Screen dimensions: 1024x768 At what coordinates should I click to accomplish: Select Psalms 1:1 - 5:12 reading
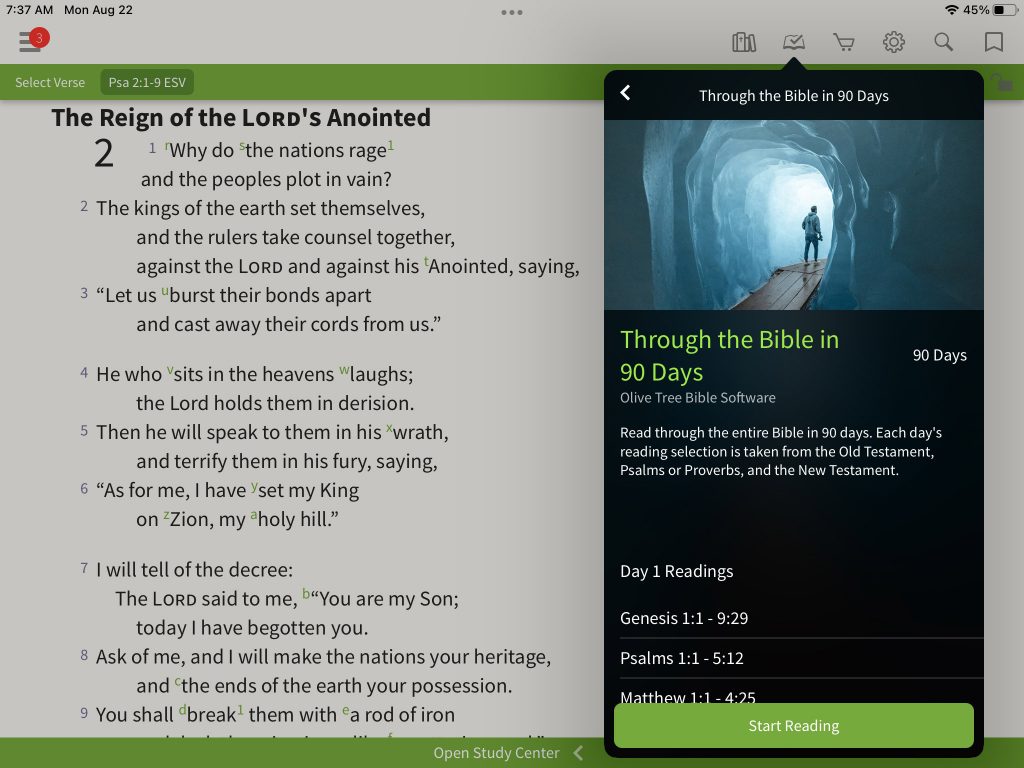pyautogui.click(x=793, y=658)
